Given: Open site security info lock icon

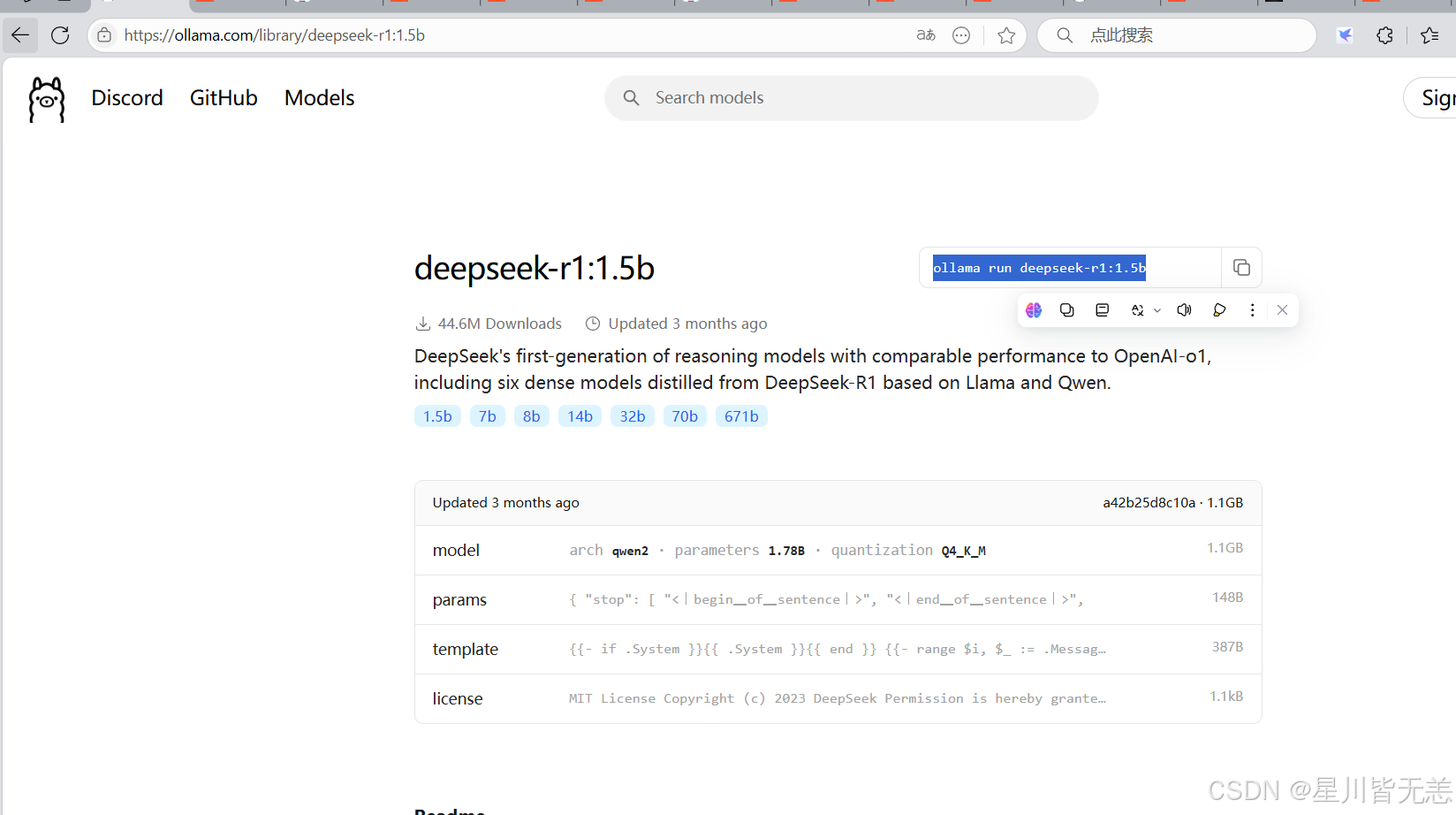Looking at the screenshot, I should point(104,35).
